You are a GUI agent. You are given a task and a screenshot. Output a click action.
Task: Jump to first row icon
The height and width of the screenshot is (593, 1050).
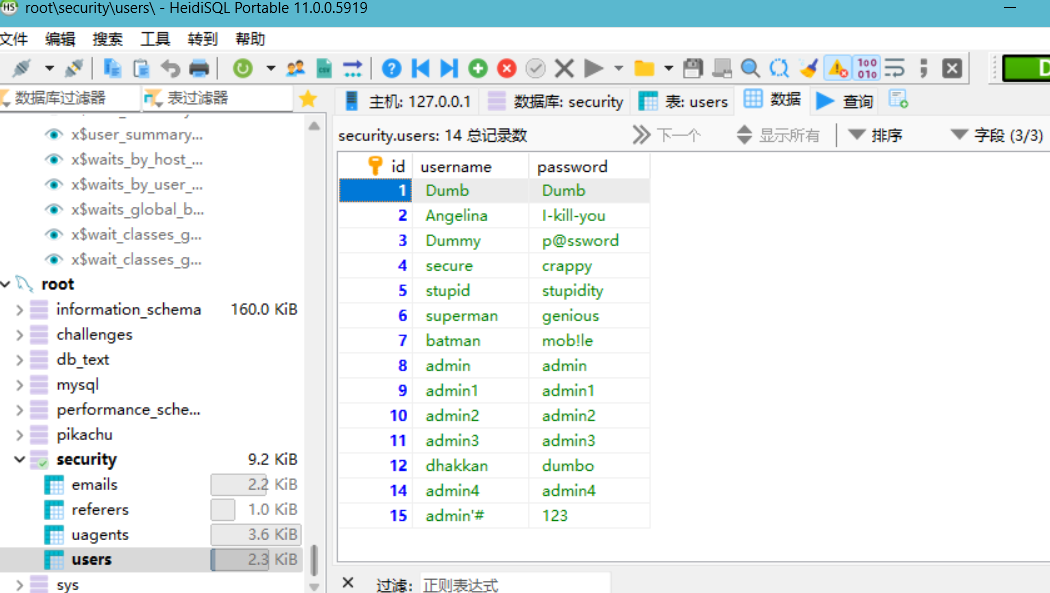[x=421, y=68]
